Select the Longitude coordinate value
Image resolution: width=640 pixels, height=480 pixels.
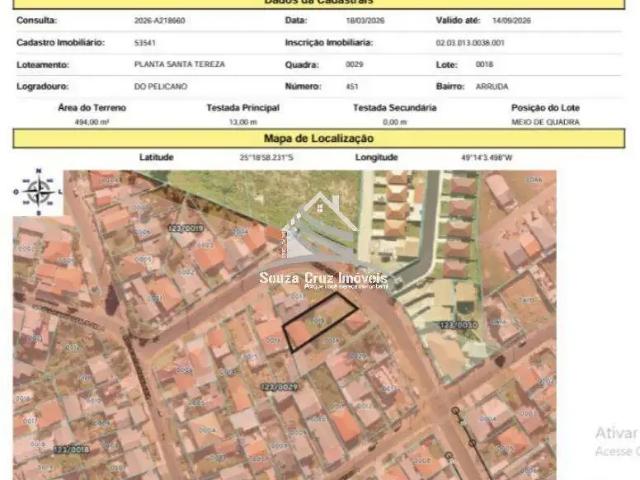pos(487,158)
